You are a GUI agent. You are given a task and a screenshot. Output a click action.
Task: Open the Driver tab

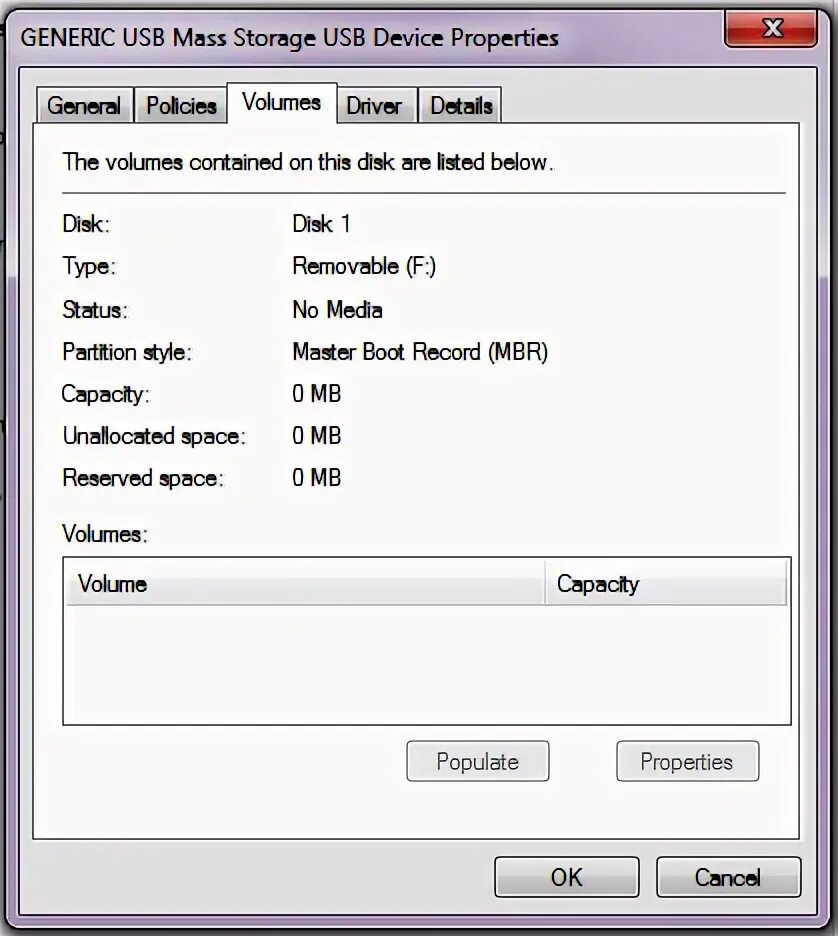pyautogui.click(x=377, y=104)
